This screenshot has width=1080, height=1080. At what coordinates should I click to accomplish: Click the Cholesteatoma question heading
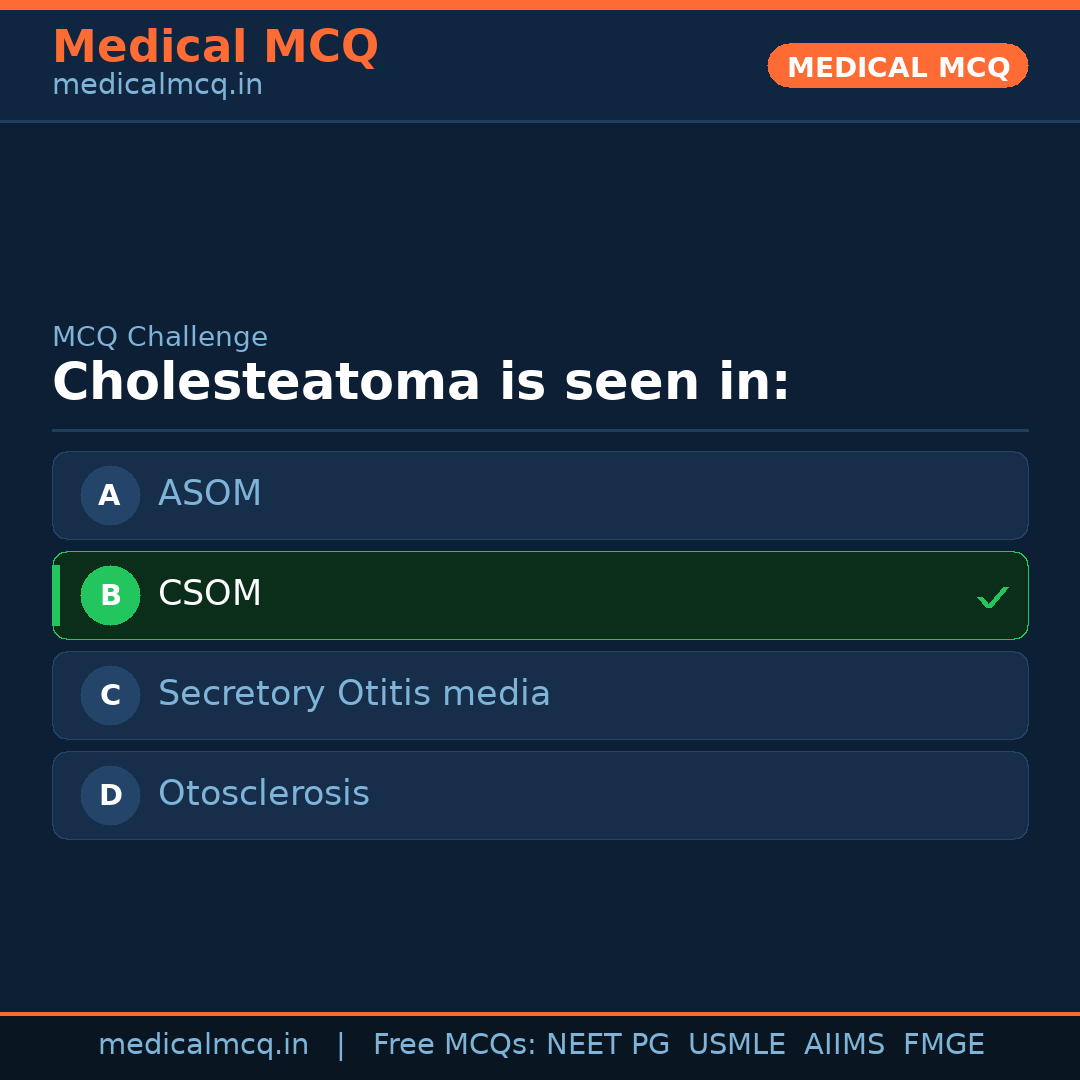pyautogui.click(x=421, y=383)
